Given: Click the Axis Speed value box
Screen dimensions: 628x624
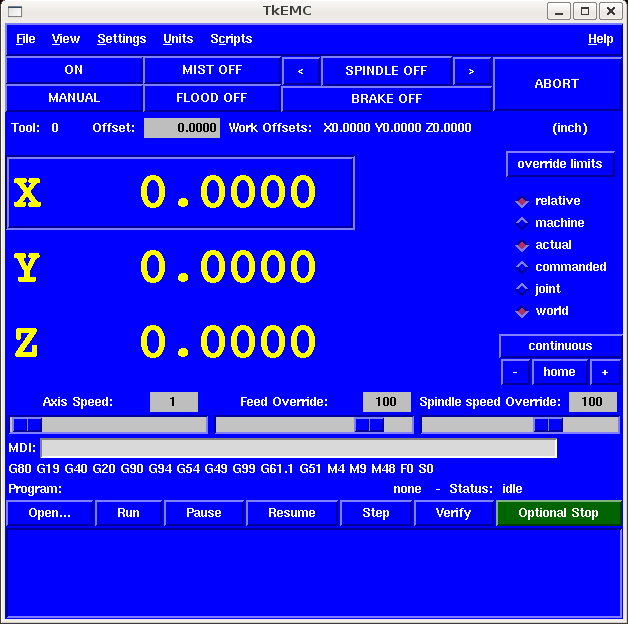Looking at the screenshot, I should coord(174,402).
